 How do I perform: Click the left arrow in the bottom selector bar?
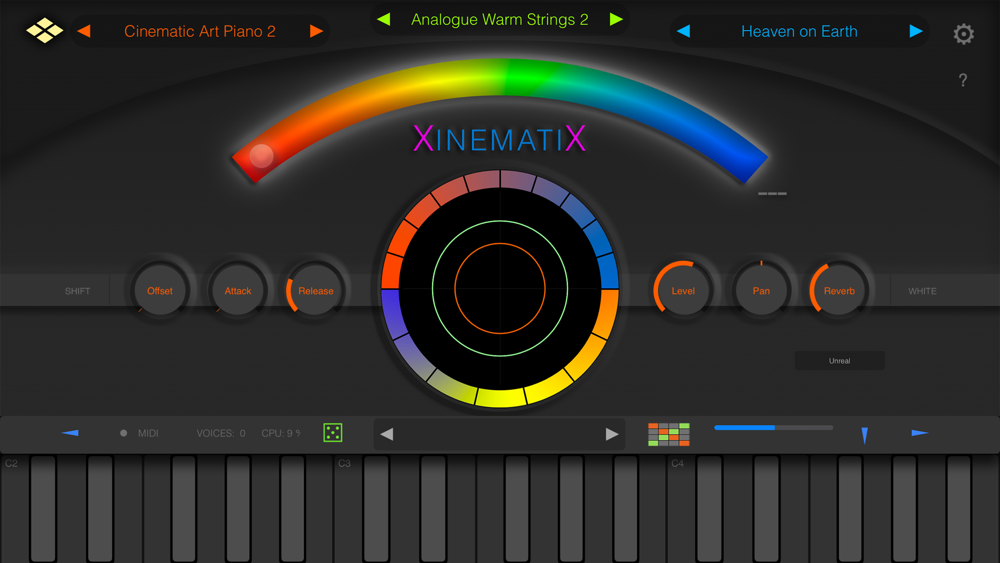click(x=386, y=434)
